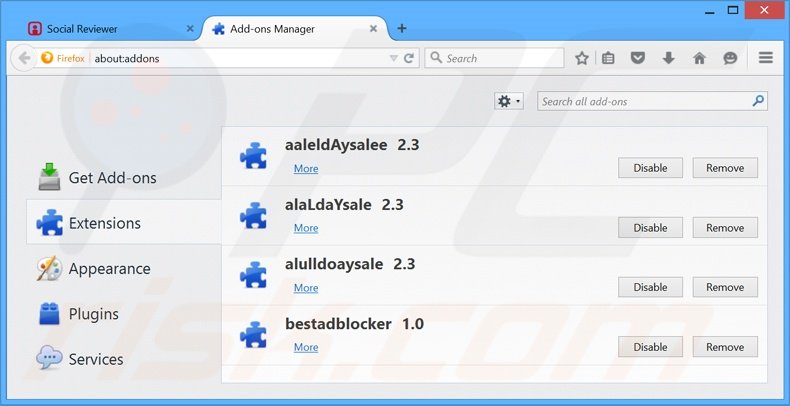Disable the alulldoaysale extension
Image resolution: width=790 pixels, height=406 pixels.
pos(650,287)
